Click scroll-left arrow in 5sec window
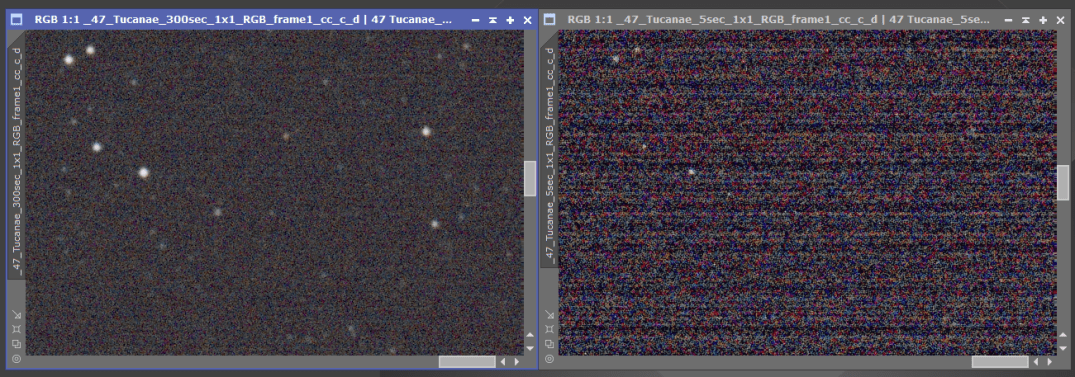Viewport: 1075px width, 377px height. coord(1036,361)
